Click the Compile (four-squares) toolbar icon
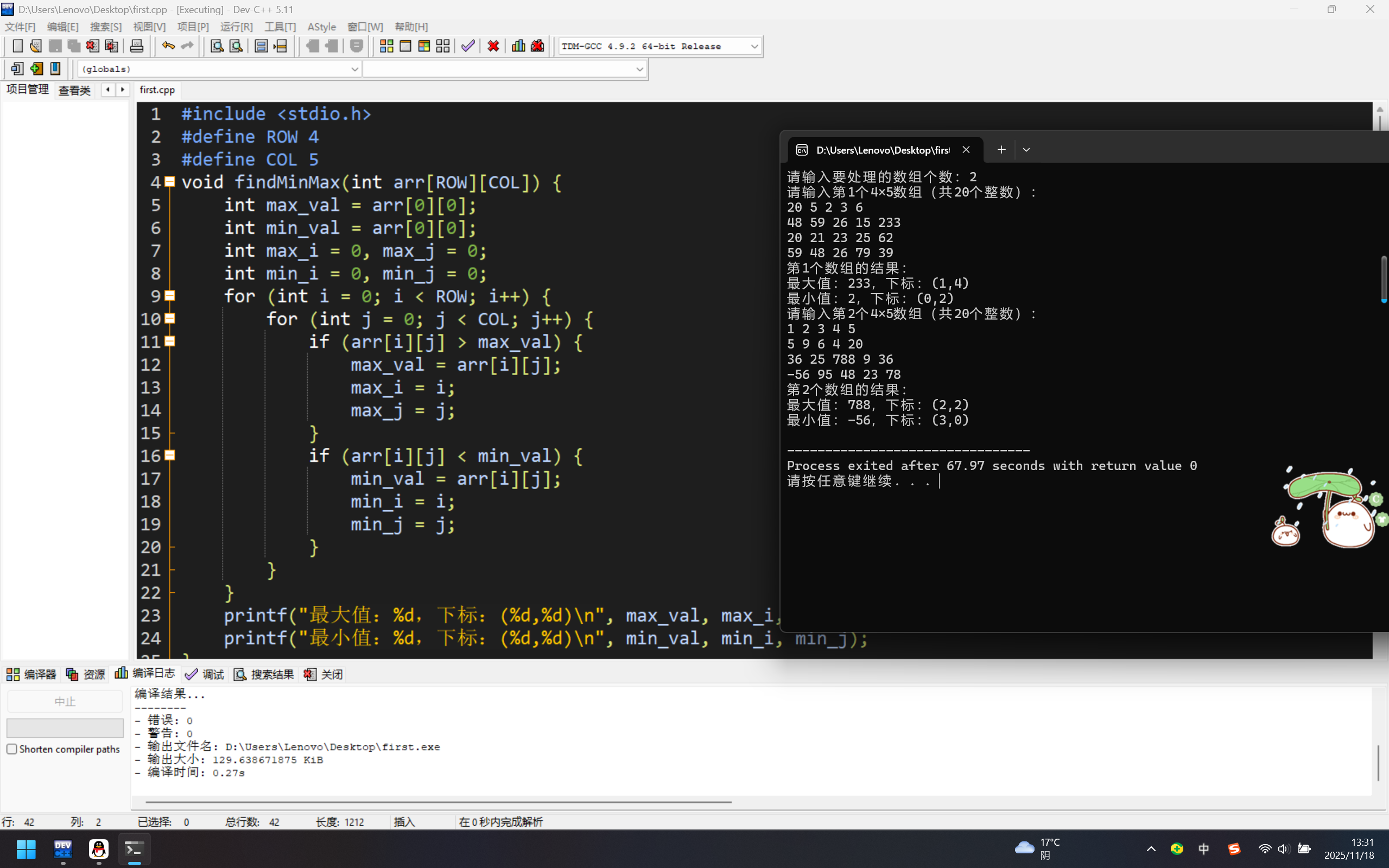Image resolution: width=1389 pixels, height=868 pixels. [386, 46]
